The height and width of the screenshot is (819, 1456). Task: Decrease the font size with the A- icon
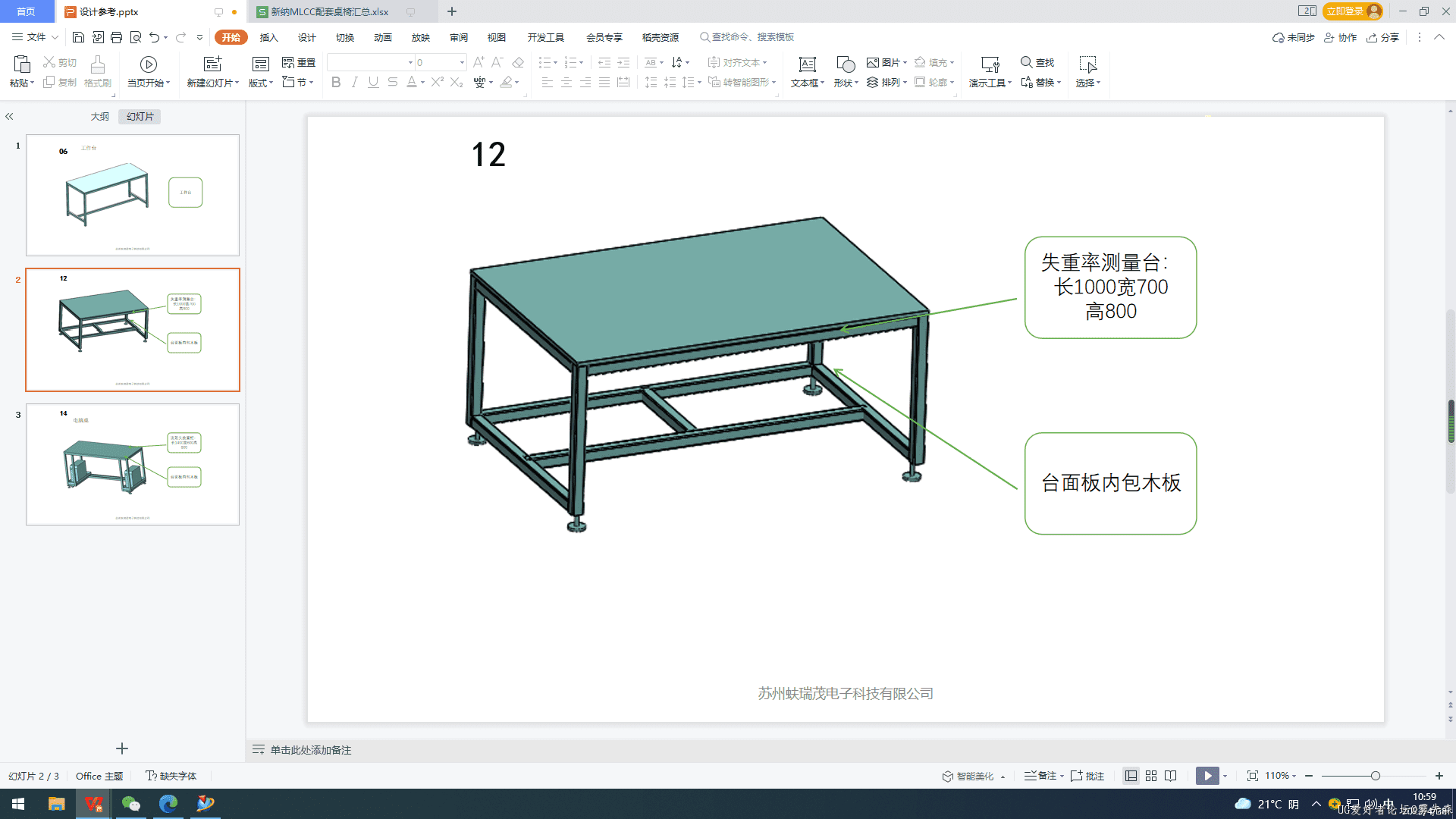pos(497,62)
